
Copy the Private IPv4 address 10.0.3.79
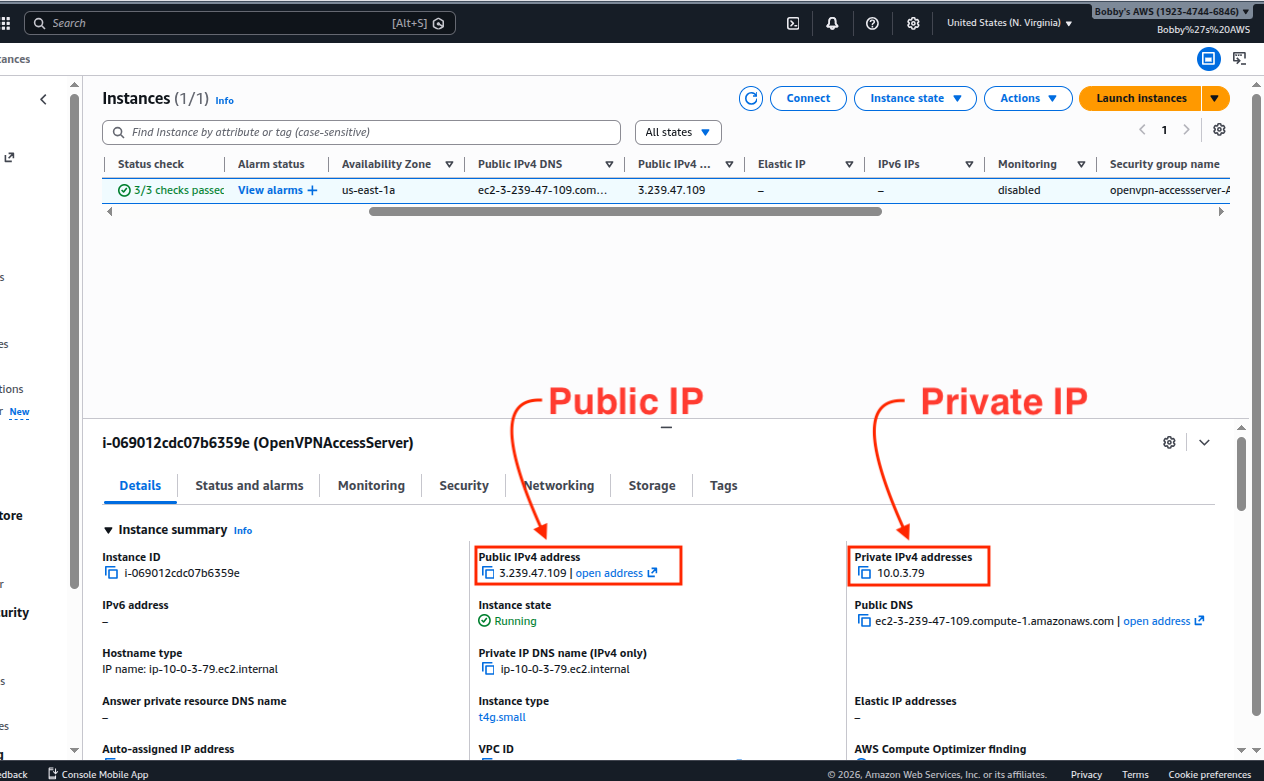[x=864, y=573]
